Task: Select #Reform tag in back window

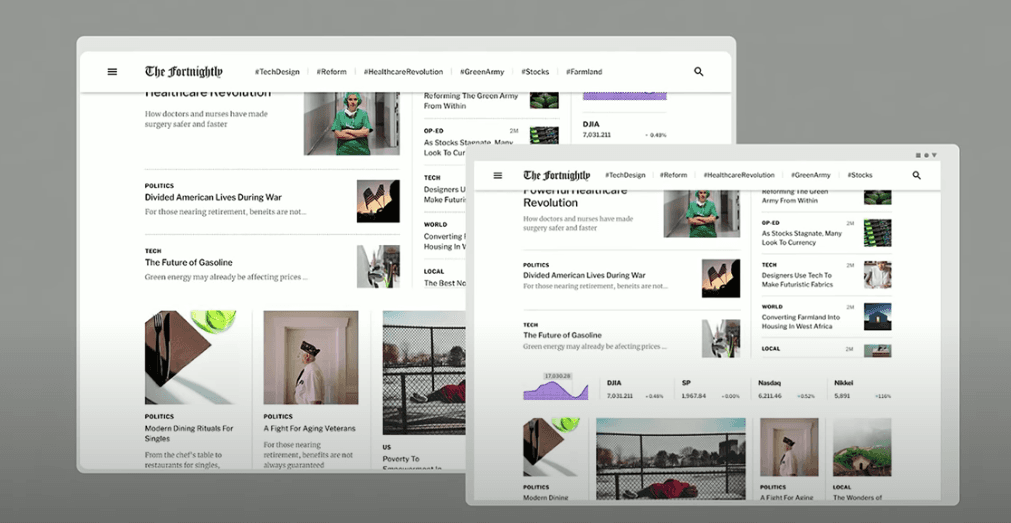Action: 331,72
